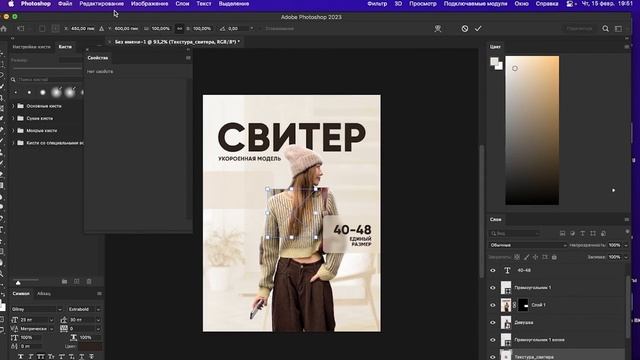Switch to the Абзац tab
This screenshot has width=640, height=360.
tap(44, 293)
